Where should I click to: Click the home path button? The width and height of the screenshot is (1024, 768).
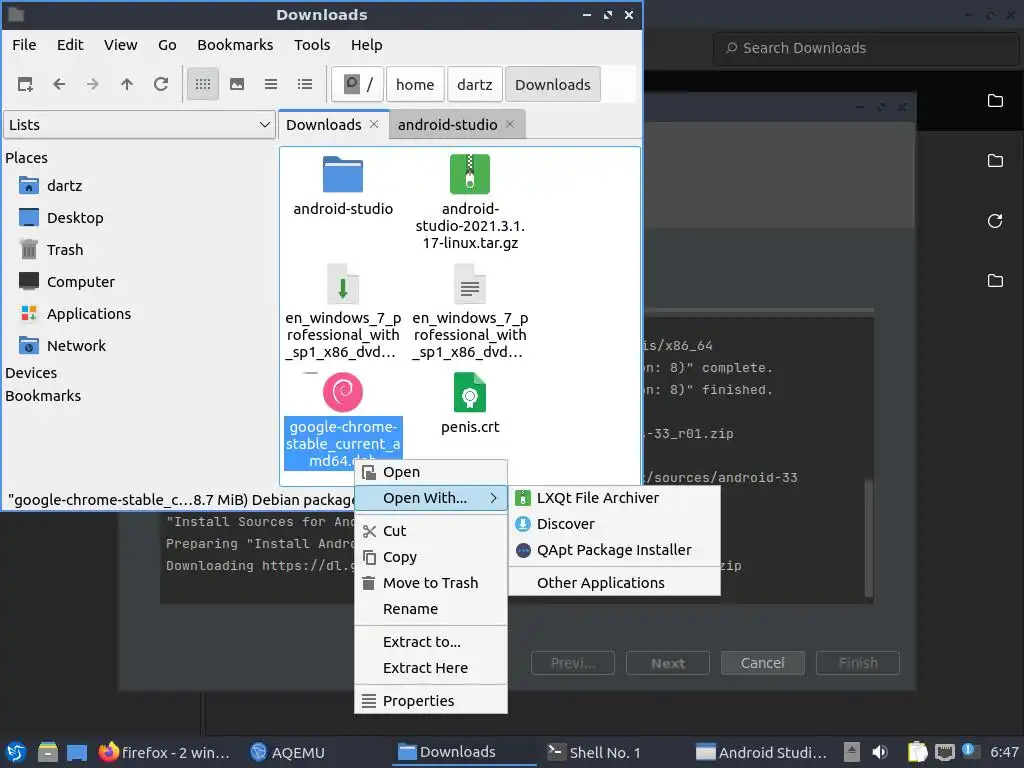(415, 84)
